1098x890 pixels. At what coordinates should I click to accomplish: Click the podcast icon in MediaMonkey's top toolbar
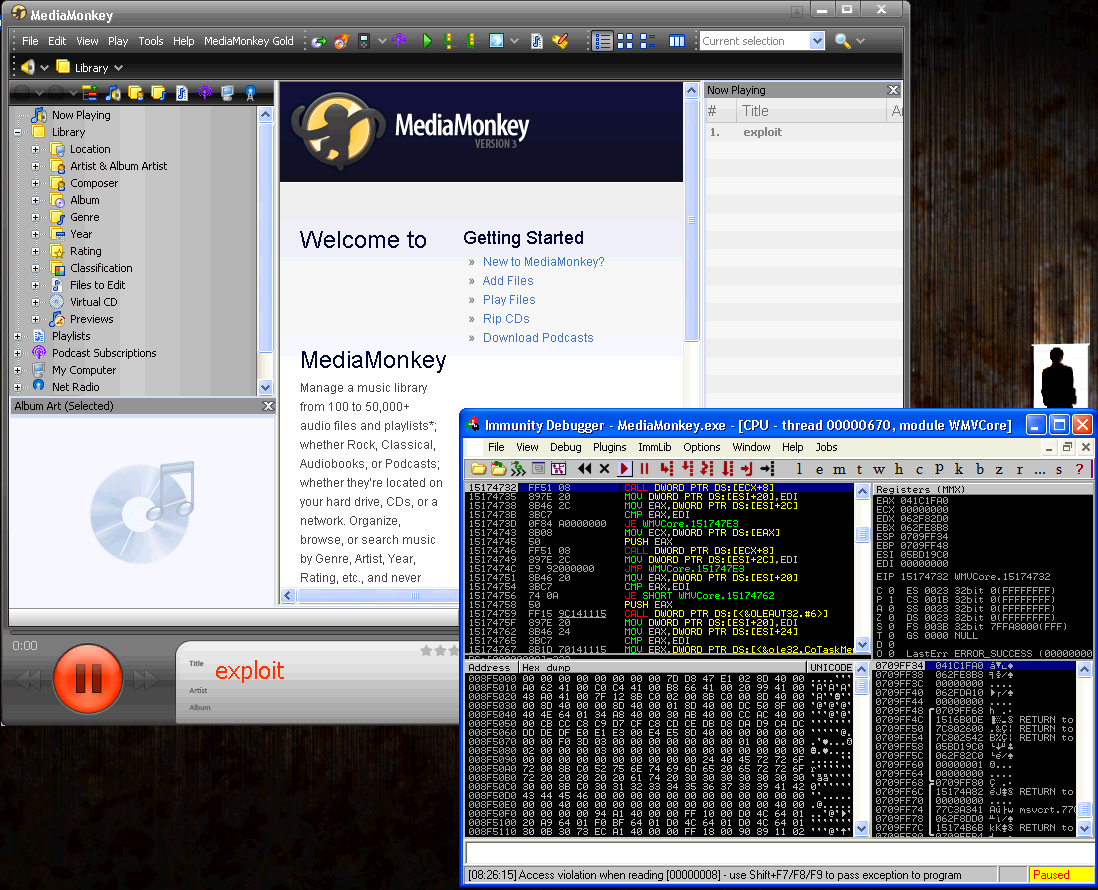[399, 41]
